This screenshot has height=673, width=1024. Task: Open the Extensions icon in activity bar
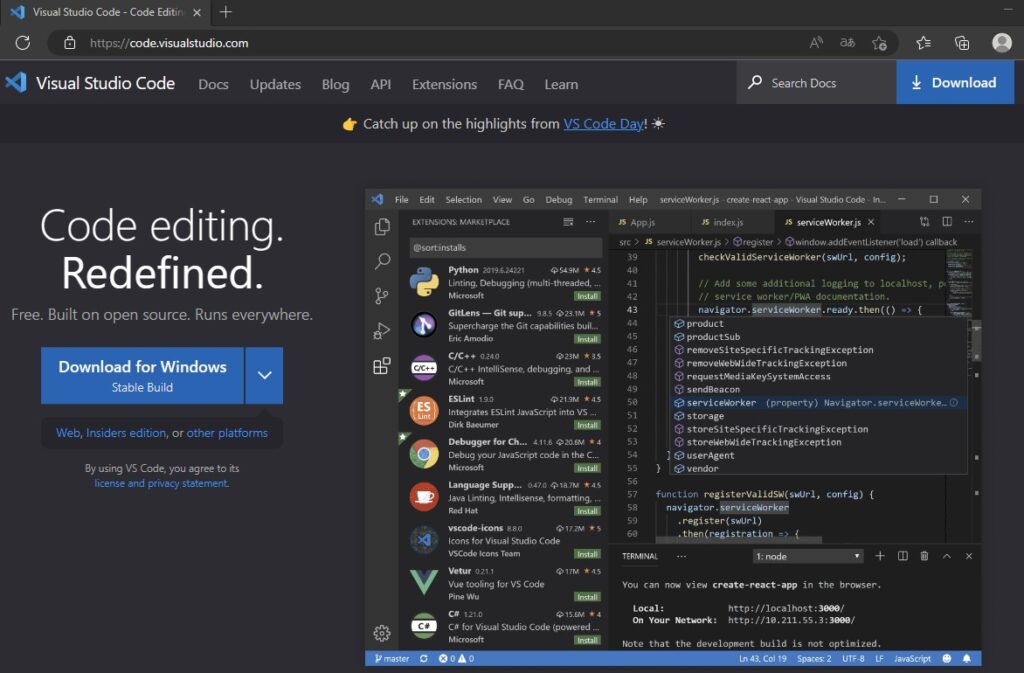point(382,366)
